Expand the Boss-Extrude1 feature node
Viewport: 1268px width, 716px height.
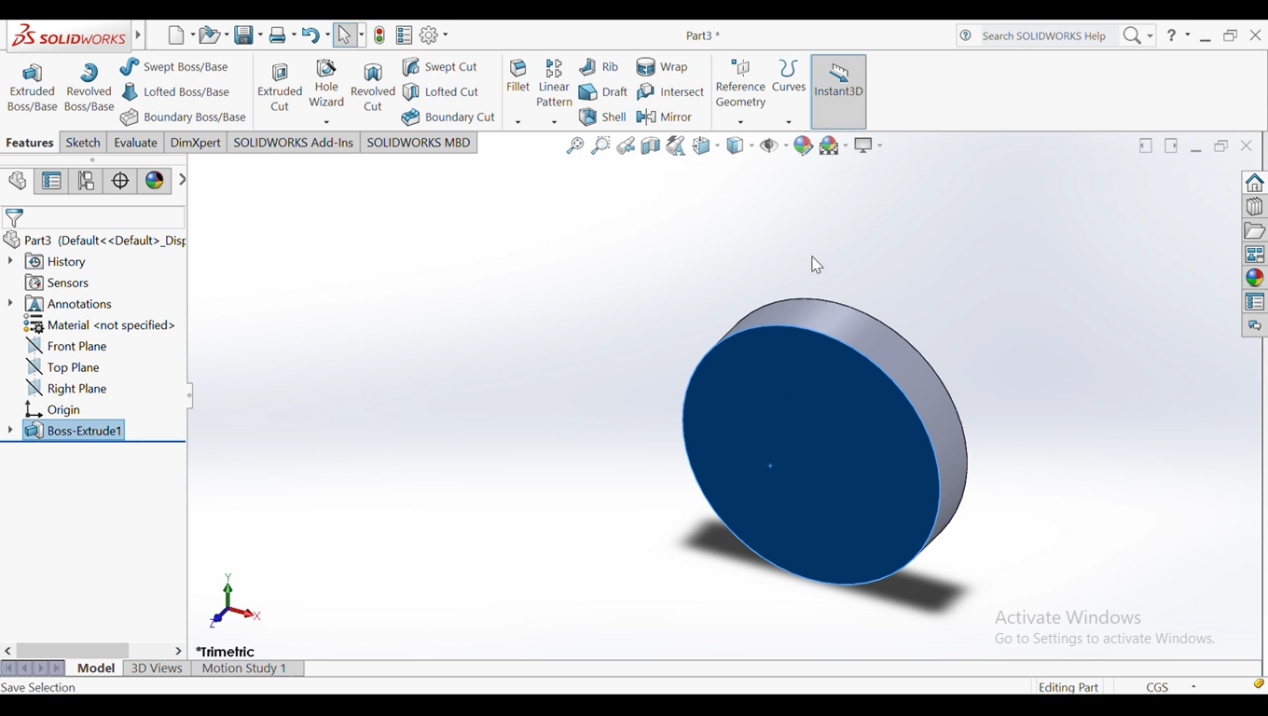tap(10, 430)
